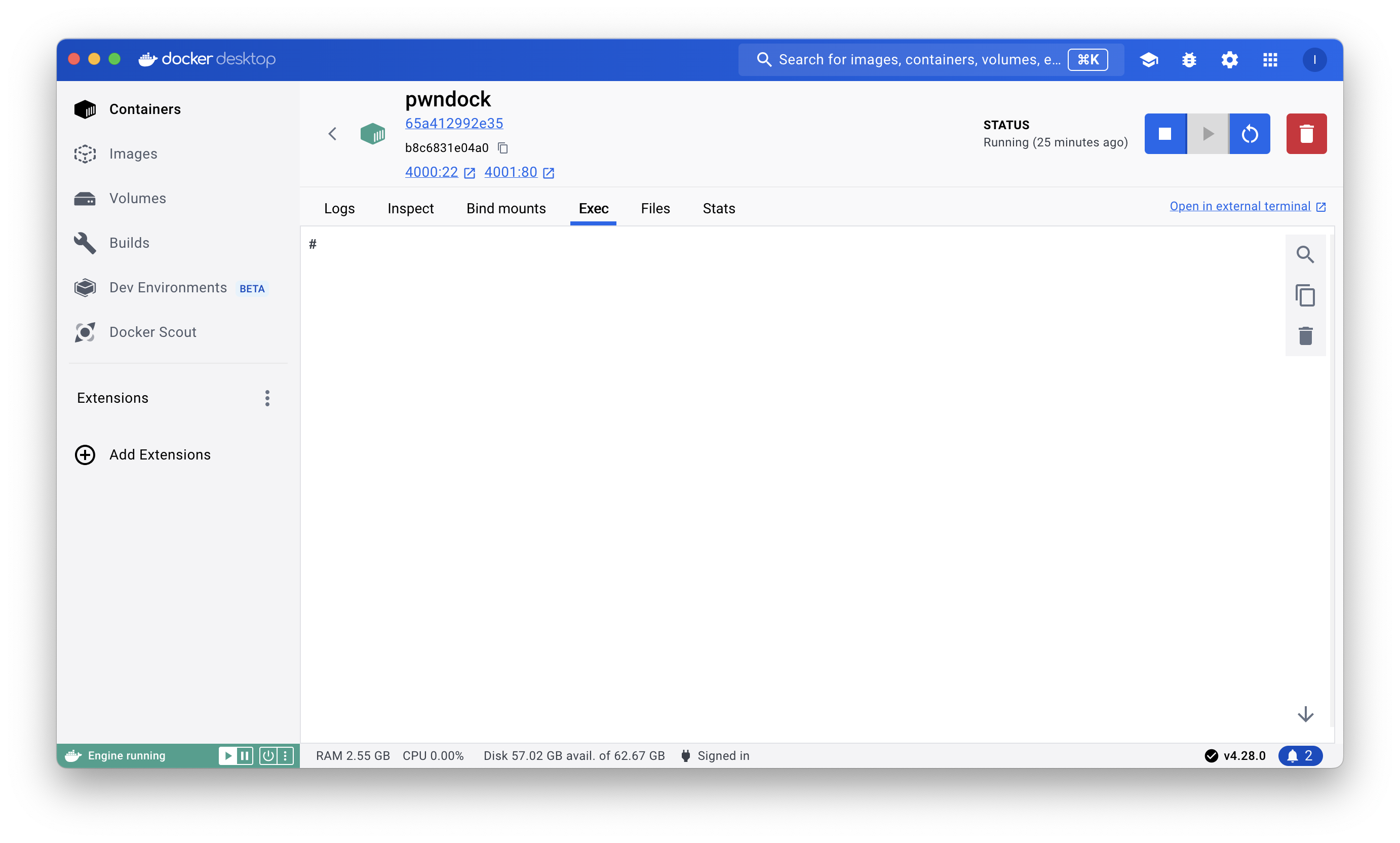Switch to the Logs tab
Viewport: 1400px width, 843px height.
pyautogui.click(x=339, y=209)
